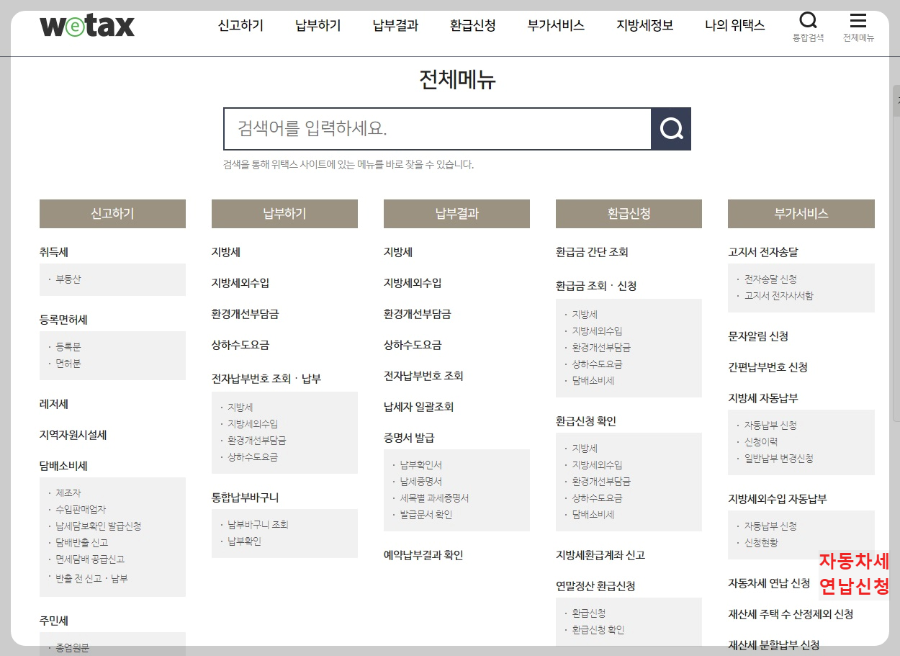Screen dimensions: 900x656
Task: Select the 환급신청 navigation item
Action: click(472, 26)
